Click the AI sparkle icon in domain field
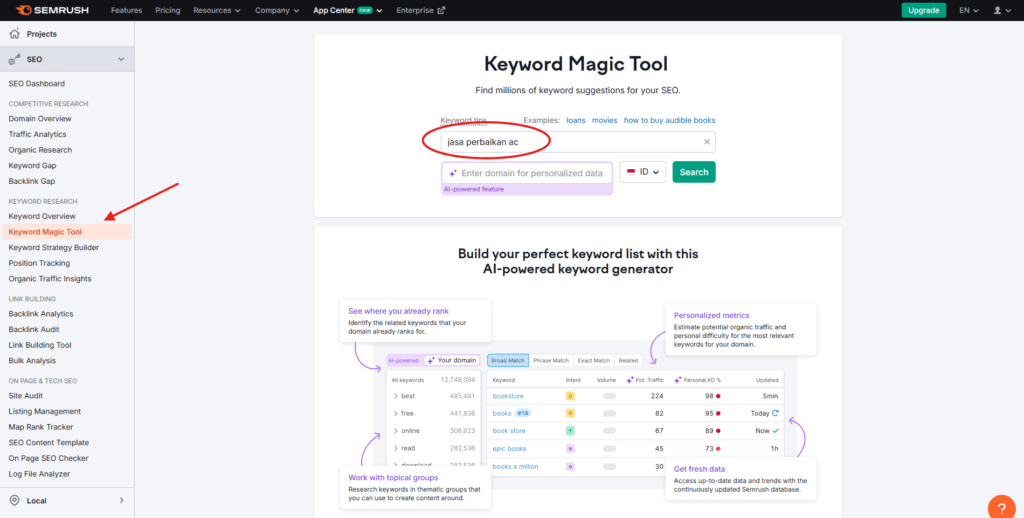The image size is (1024, 518). point(453,173)
